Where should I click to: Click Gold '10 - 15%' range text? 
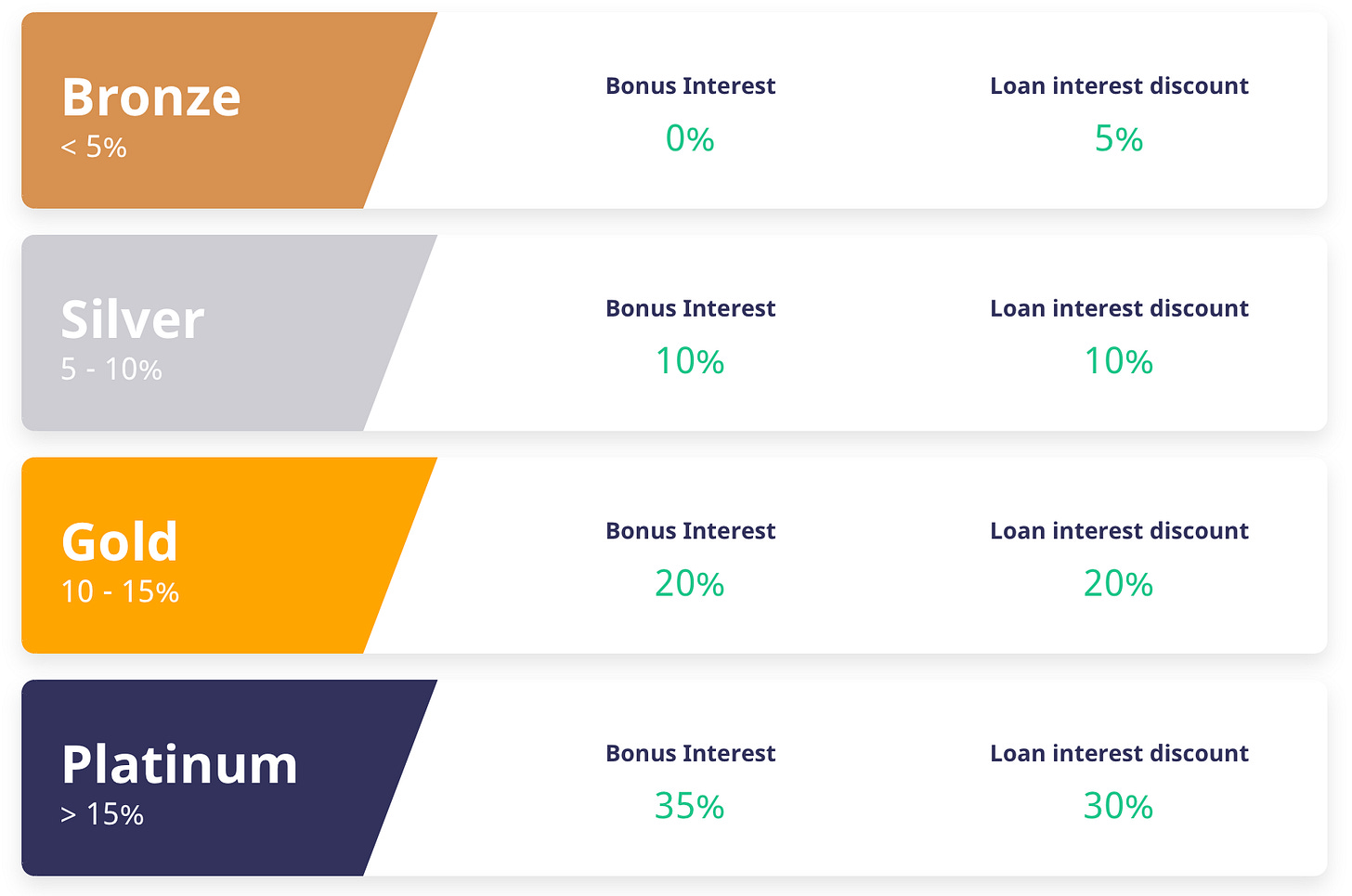(x=120, y=591)
